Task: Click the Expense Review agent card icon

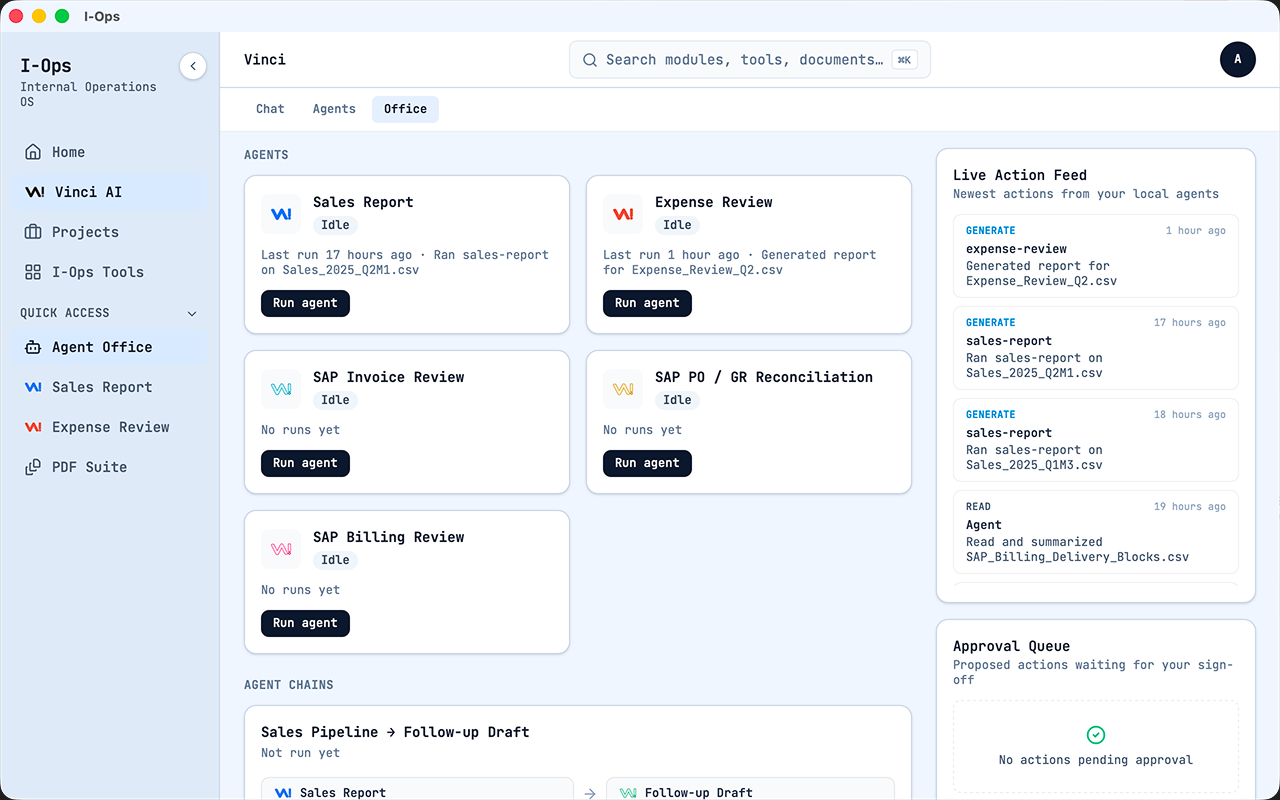Action: pyautogui.click(x=623, y=214)
